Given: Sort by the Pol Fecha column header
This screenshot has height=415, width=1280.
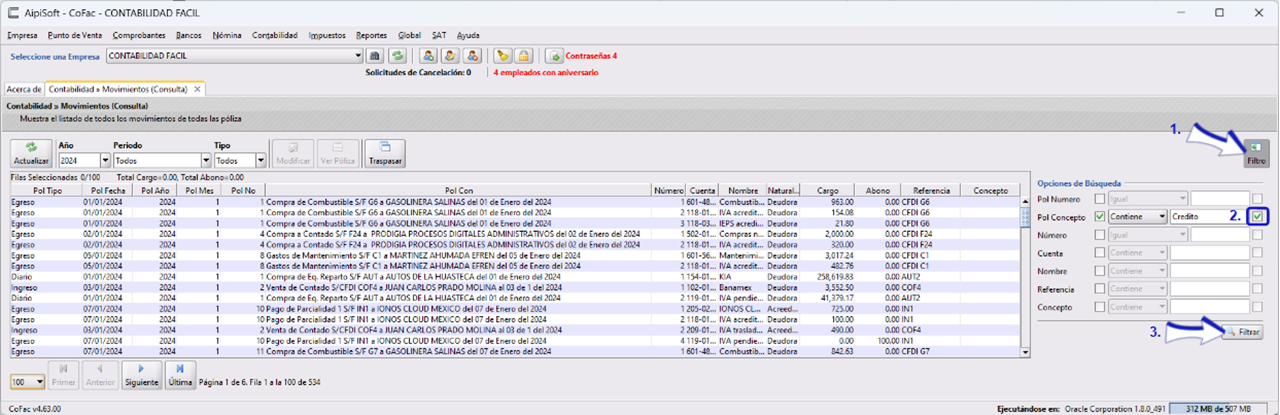Looking at the screenshot, I should [x=107, y=190].
